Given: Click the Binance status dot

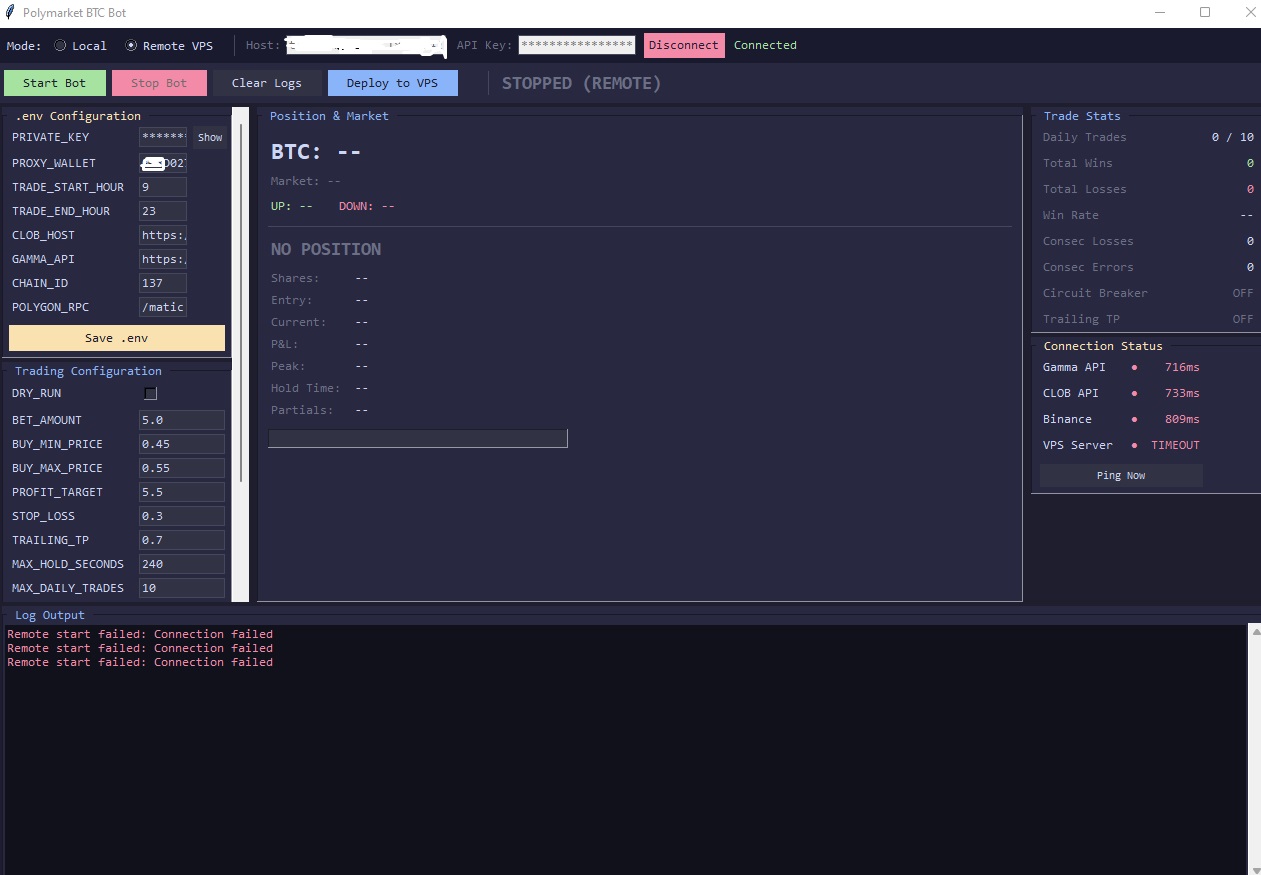Looking at the screenshot, I should (x=1134, y=420).
